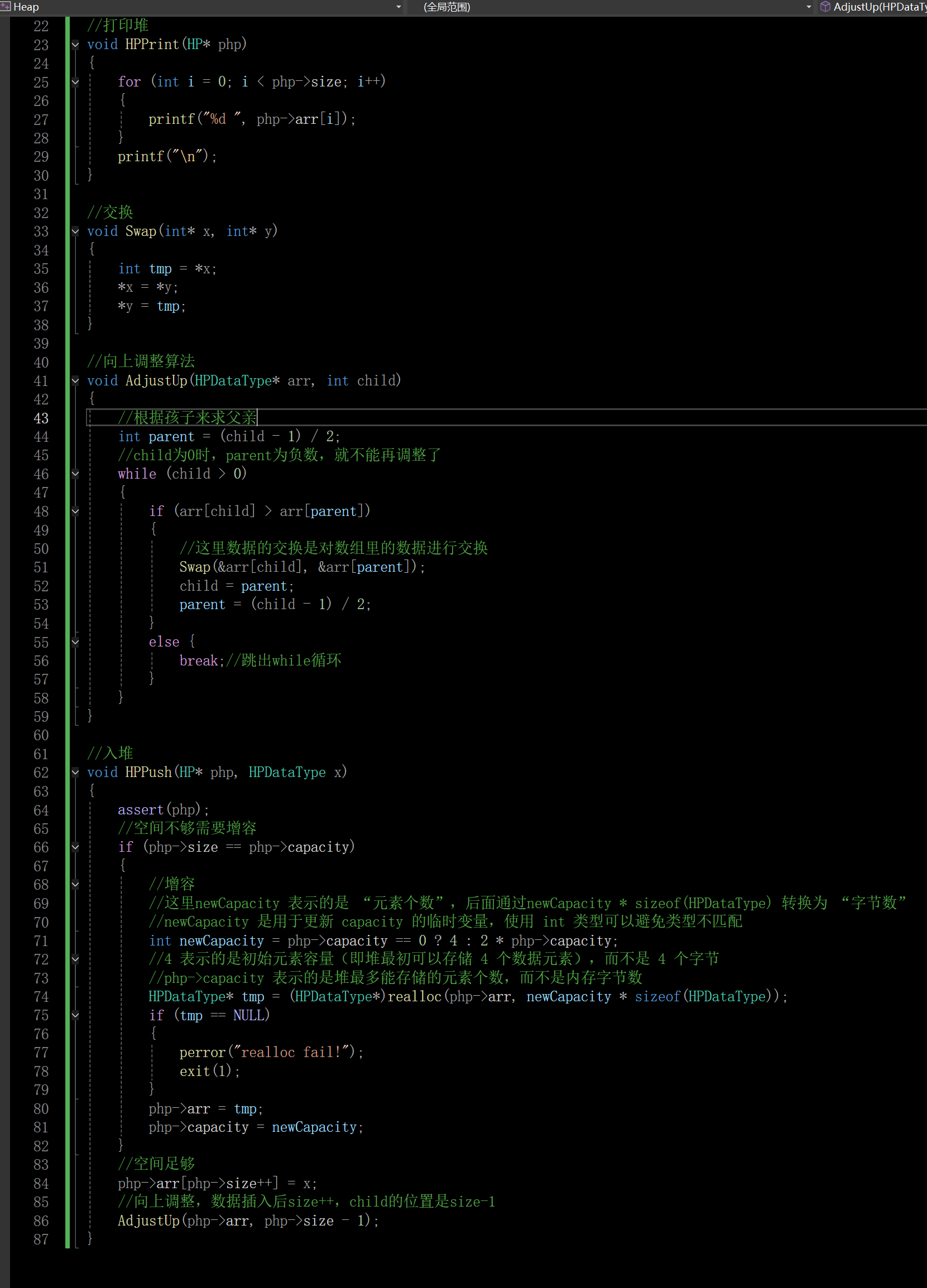Click the //根据孩子来求父亲 comment
The width and height of the screenshot is (927, 1288).
[187, 418]
